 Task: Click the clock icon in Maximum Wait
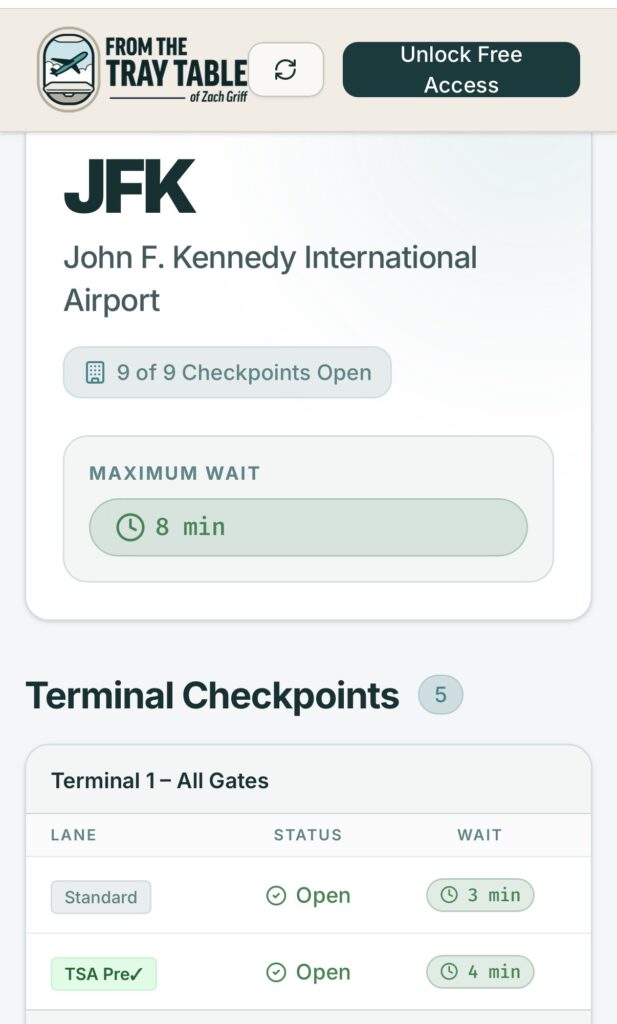tap(130, 527)
